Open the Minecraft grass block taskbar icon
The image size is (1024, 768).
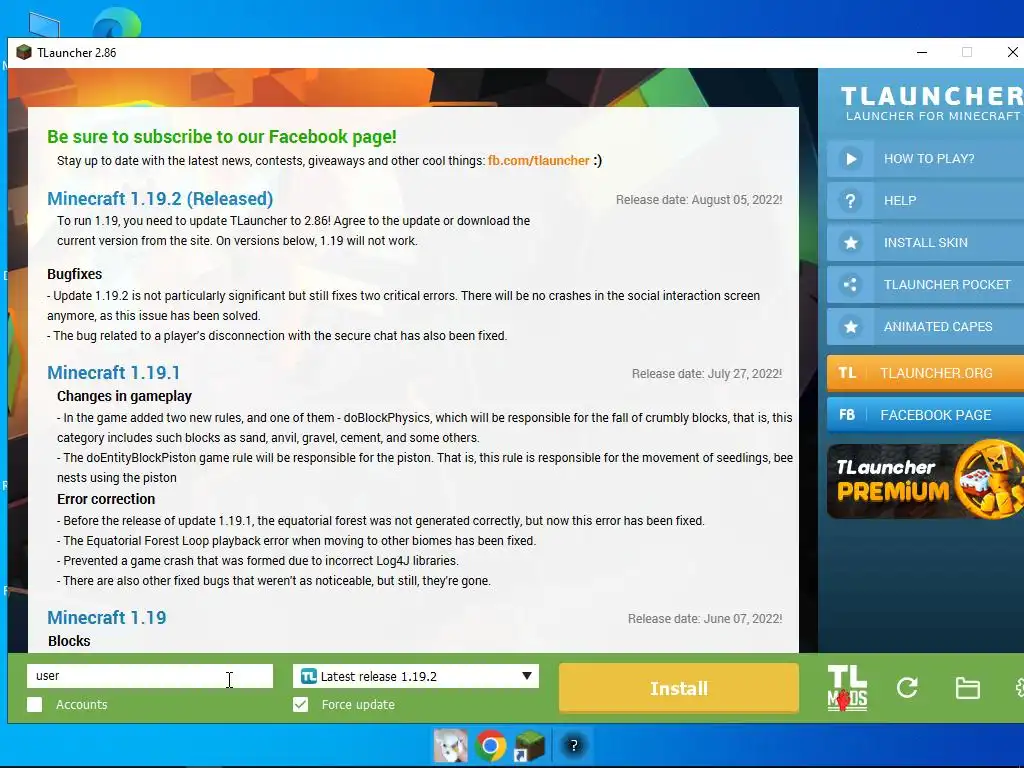[x=530, y=745]
